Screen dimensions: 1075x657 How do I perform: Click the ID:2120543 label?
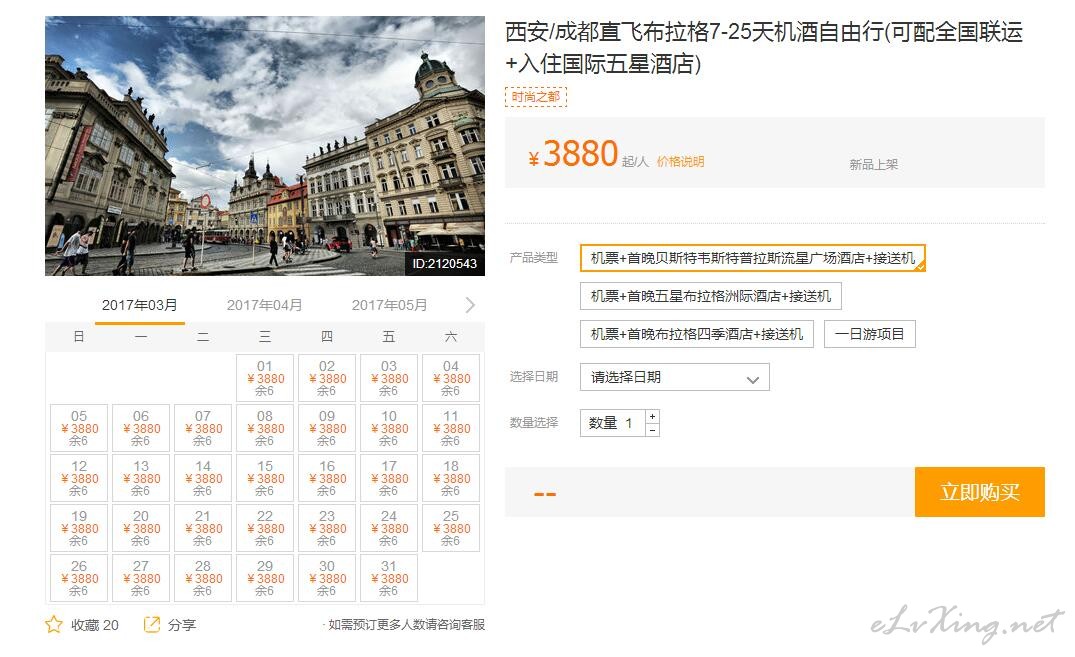(444, 263)
